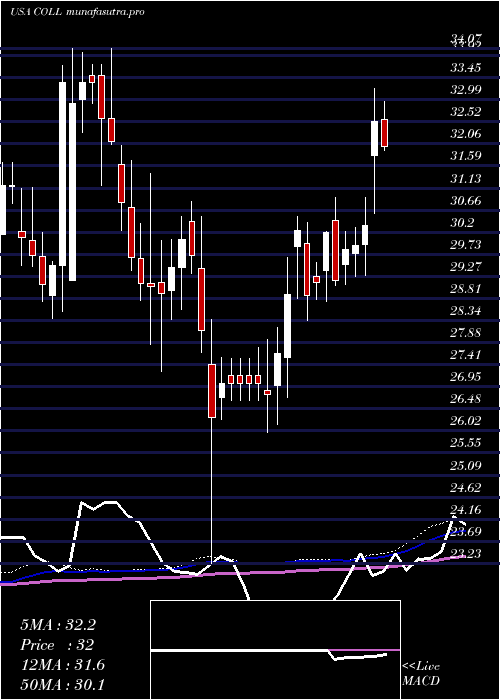Viewport: 500px width, 700px height.
Task: Click inside the MACD inset panel
Action: pyautogui.click(x=275, y=650)
